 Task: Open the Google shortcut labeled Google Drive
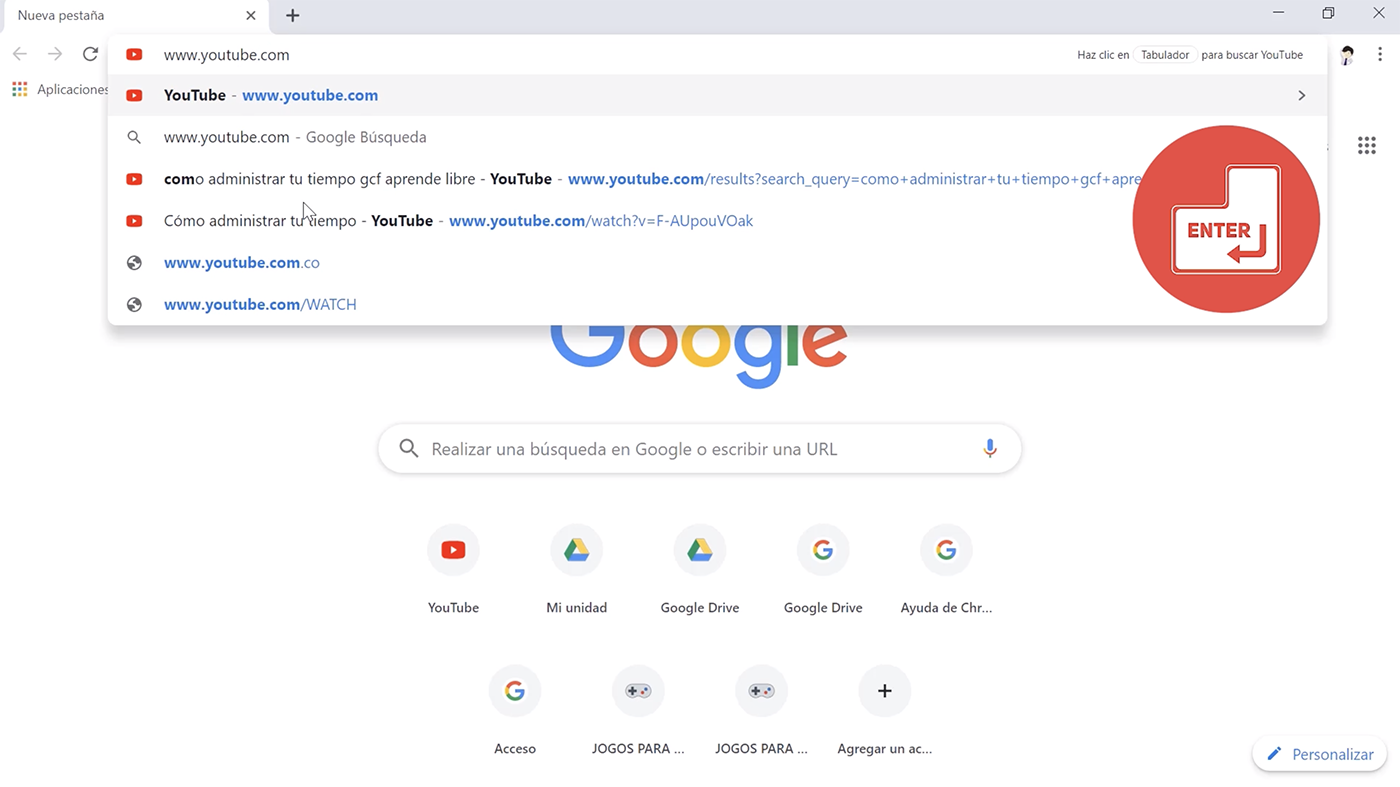coord(823,568)
